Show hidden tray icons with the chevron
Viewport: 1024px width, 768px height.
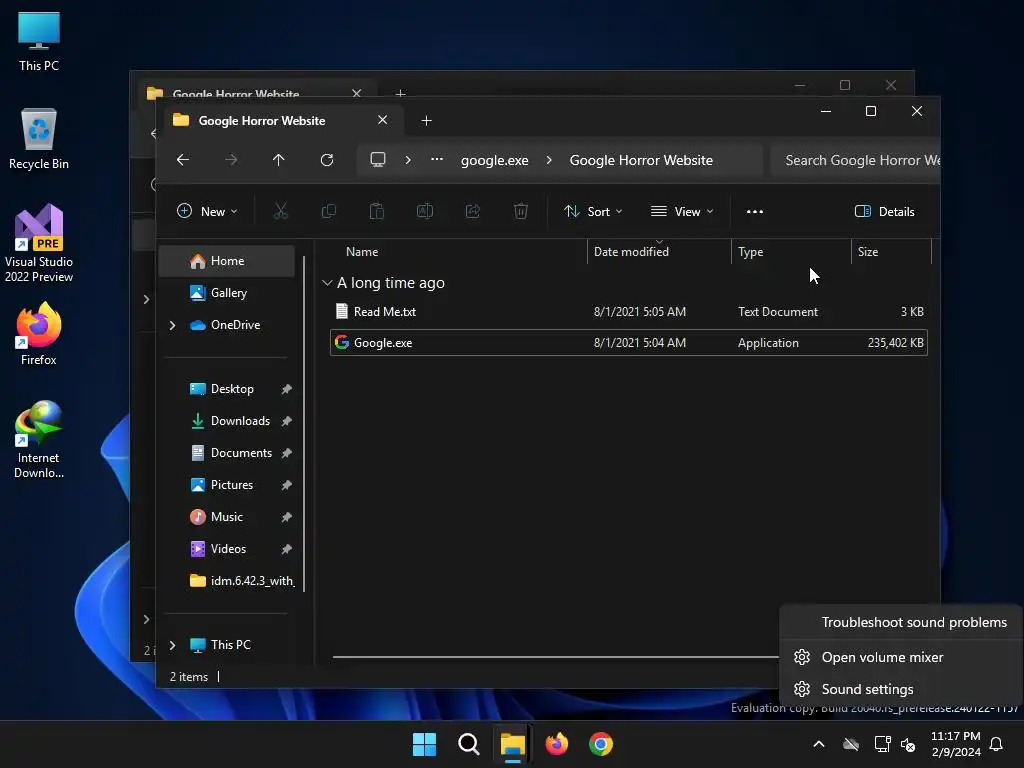point(819,744)
